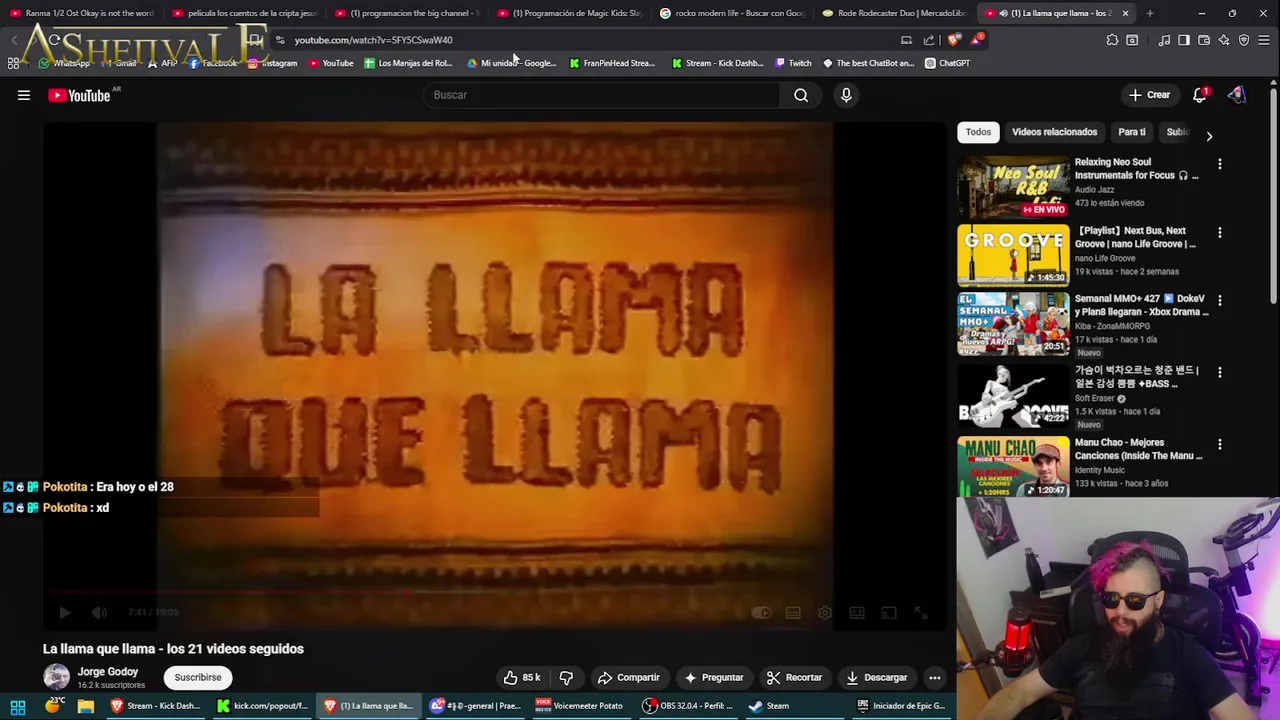Open the GROOVE playlist thumbnail

[x=1013, y=255]
